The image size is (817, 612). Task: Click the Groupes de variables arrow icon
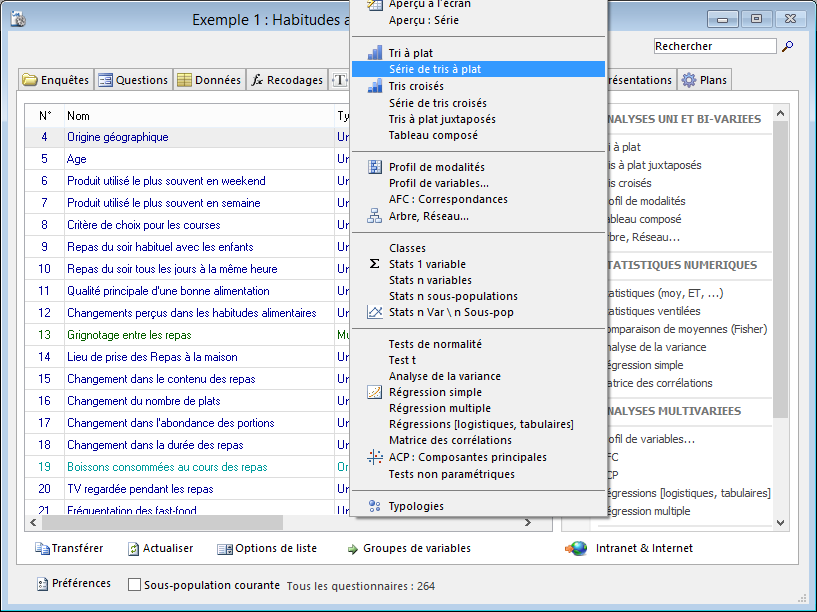point(353,549)
